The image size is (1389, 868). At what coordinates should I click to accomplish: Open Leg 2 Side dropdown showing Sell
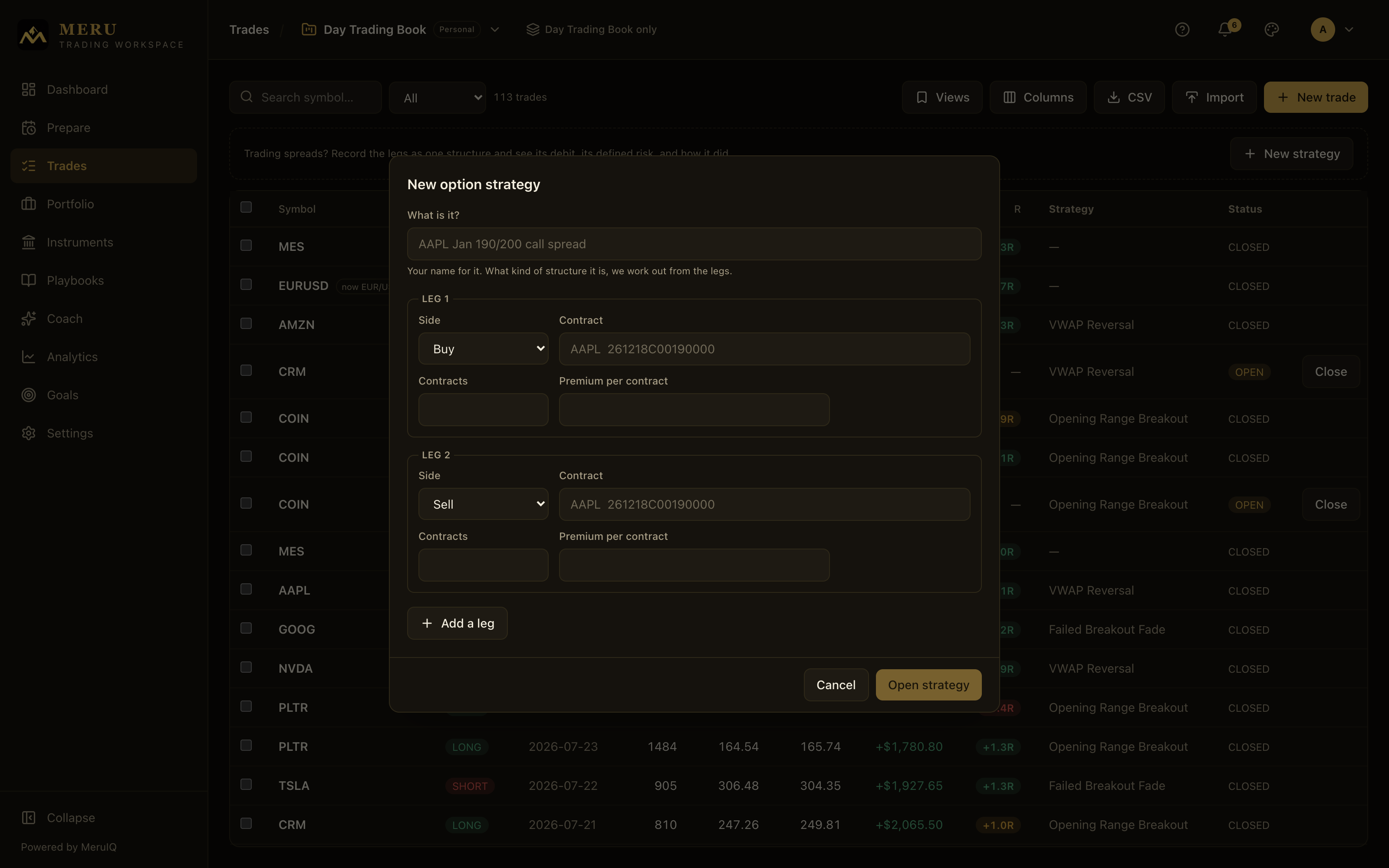(x=483, y=504)
